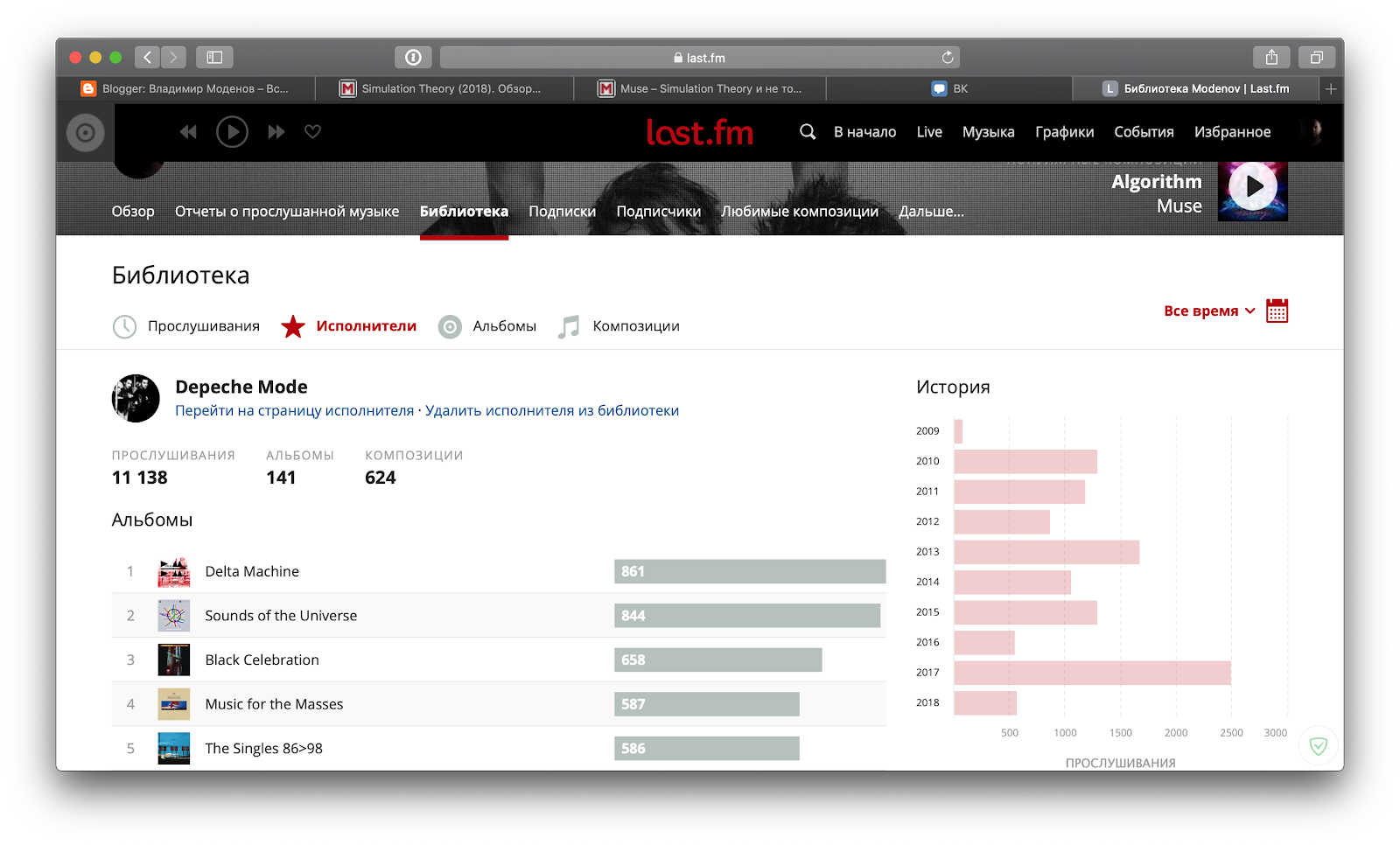Click the Safari forward arrow button
Viewport: 1400px width, 845px height.
point(173,58)
